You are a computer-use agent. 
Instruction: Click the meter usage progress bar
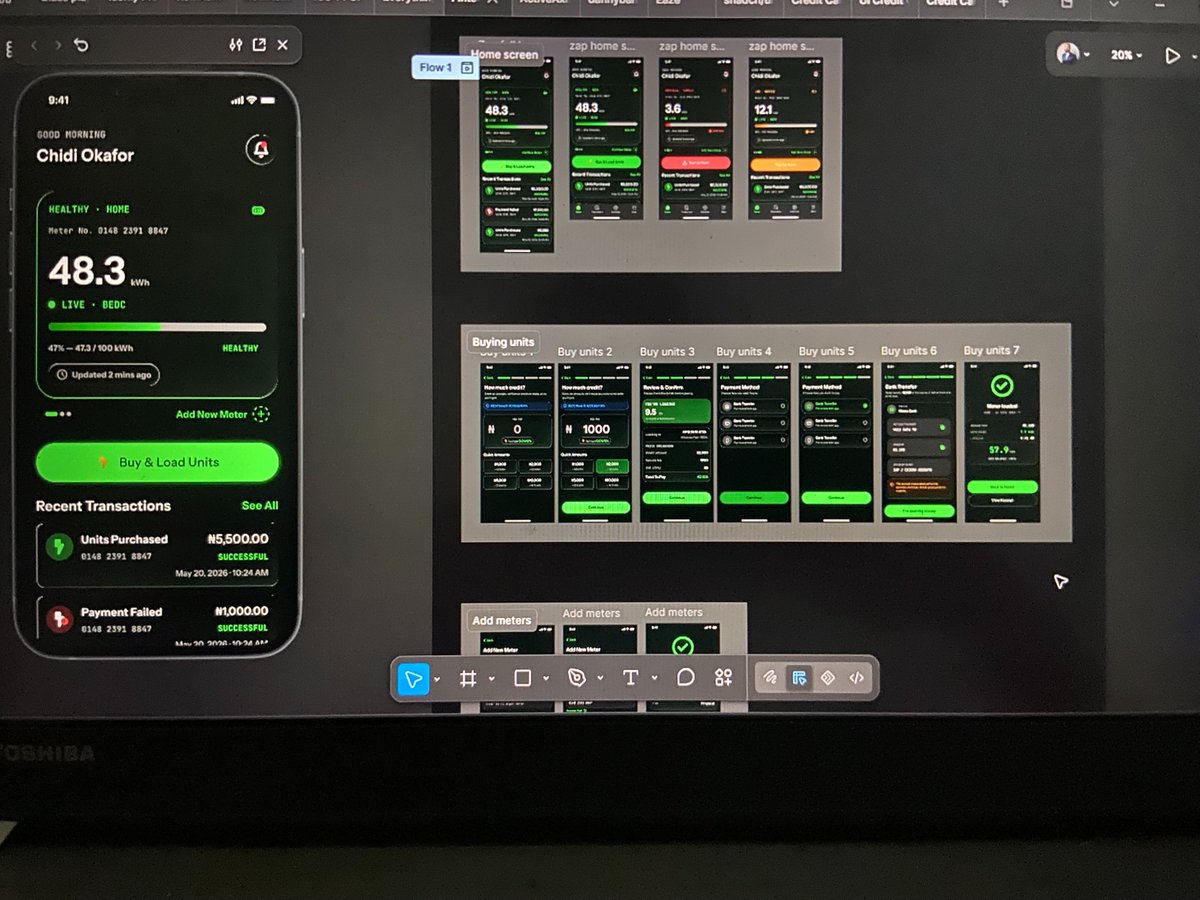click(x=157, y=327)
